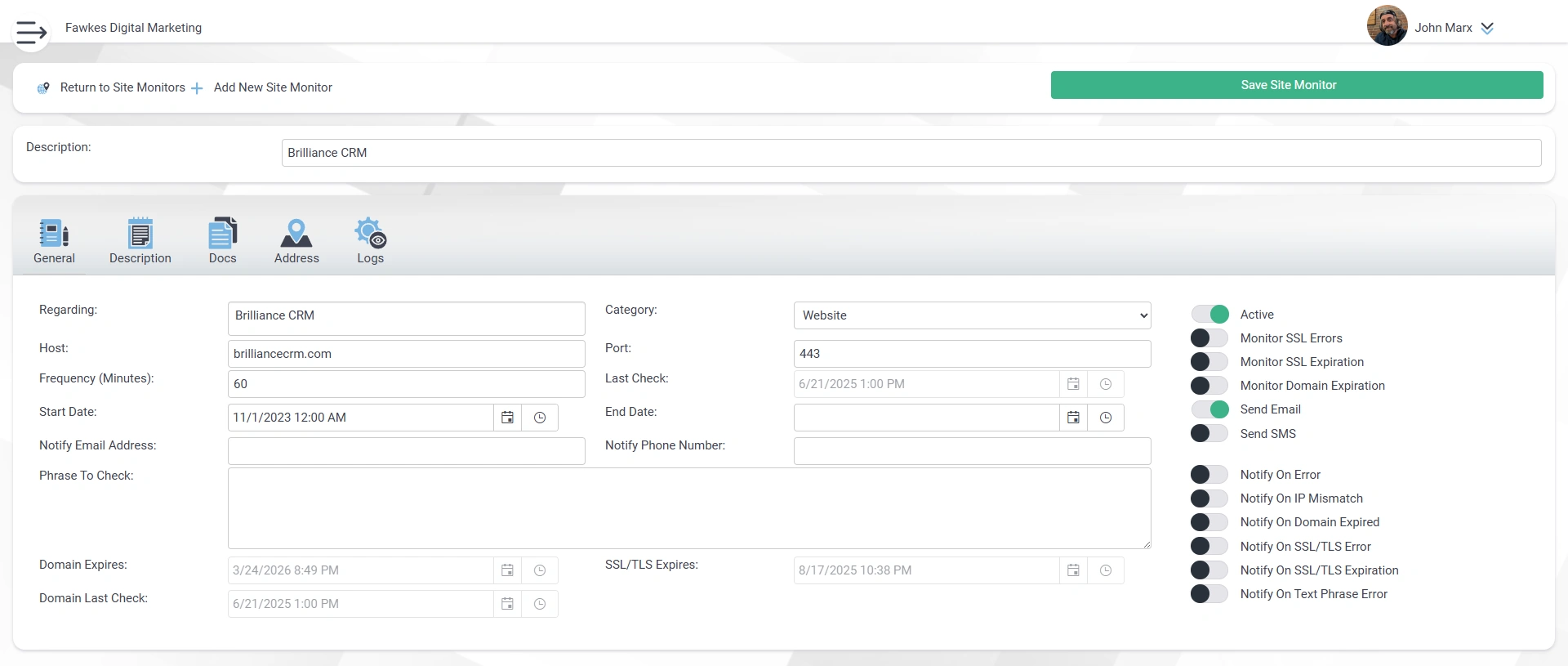Click the Regarding field
The width and height of the screenshot is (1568, 666).
point(407,319)
